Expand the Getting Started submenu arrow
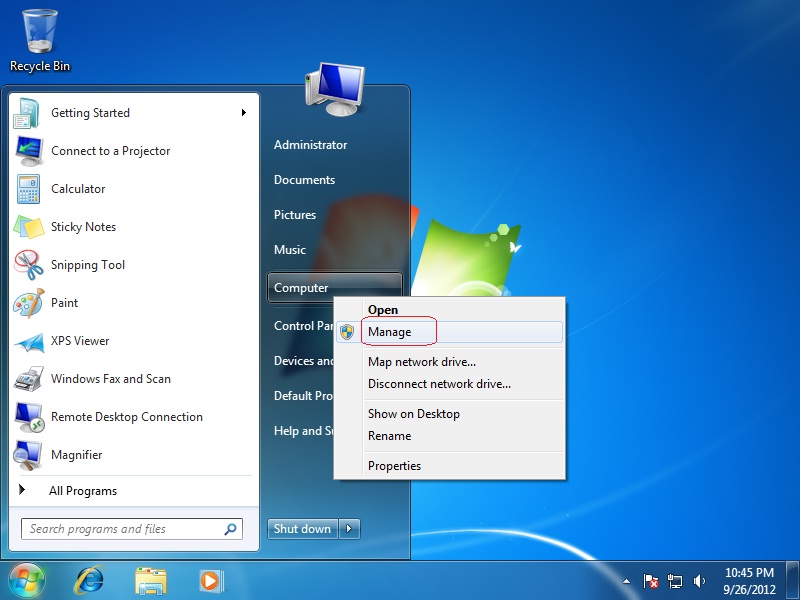Viewport: 800px width, 600px height. [244, 113]
